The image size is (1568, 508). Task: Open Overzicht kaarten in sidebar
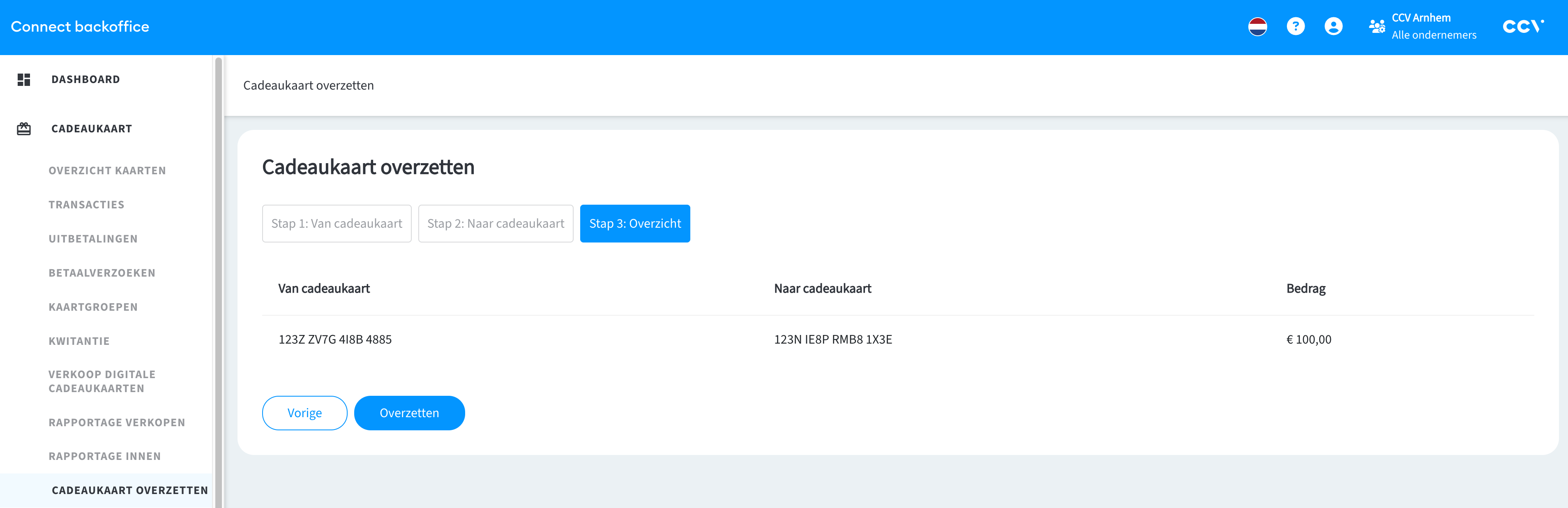point(107,171)
